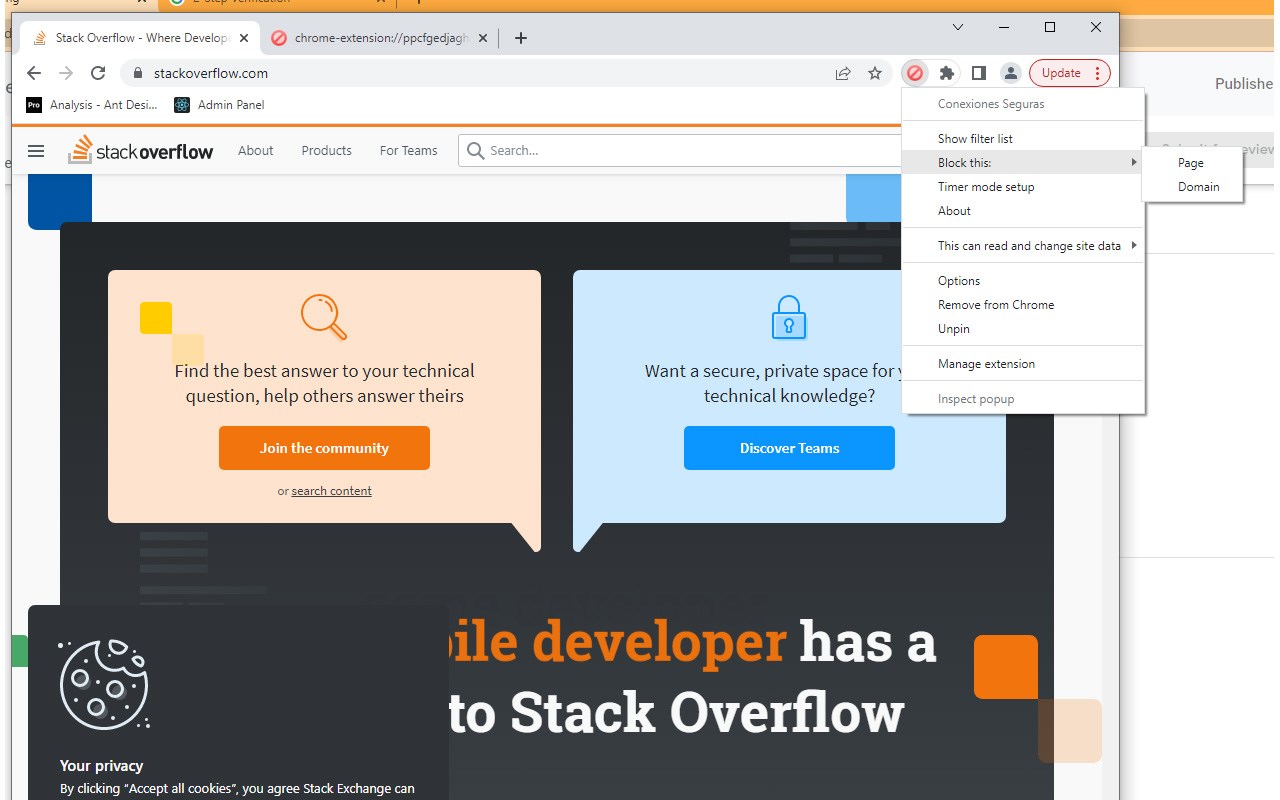
Task: Click Discover Teams button
Action: pos(789,448)
